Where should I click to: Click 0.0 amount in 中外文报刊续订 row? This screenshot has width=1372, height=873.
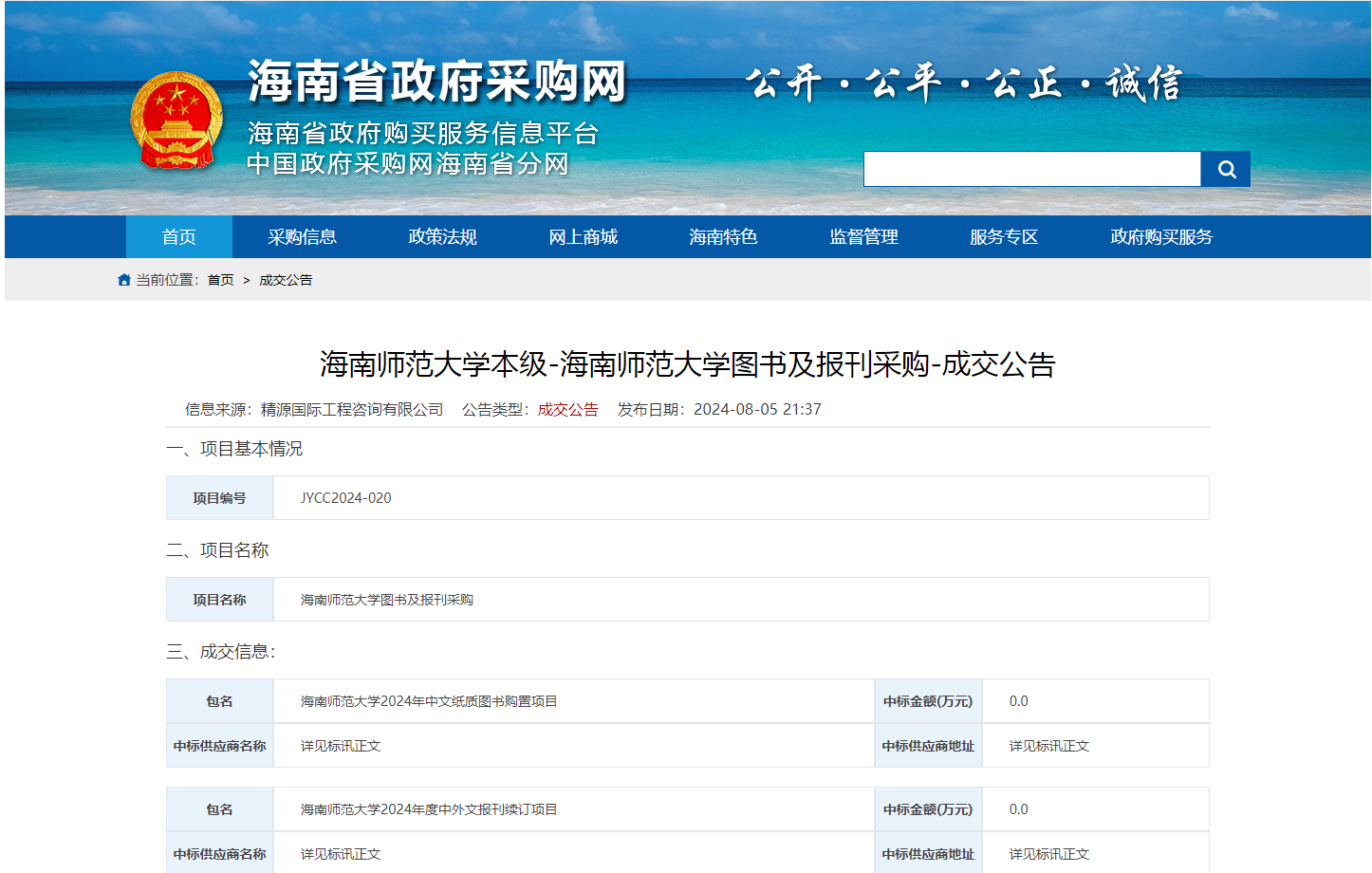tap(1018, 809)
